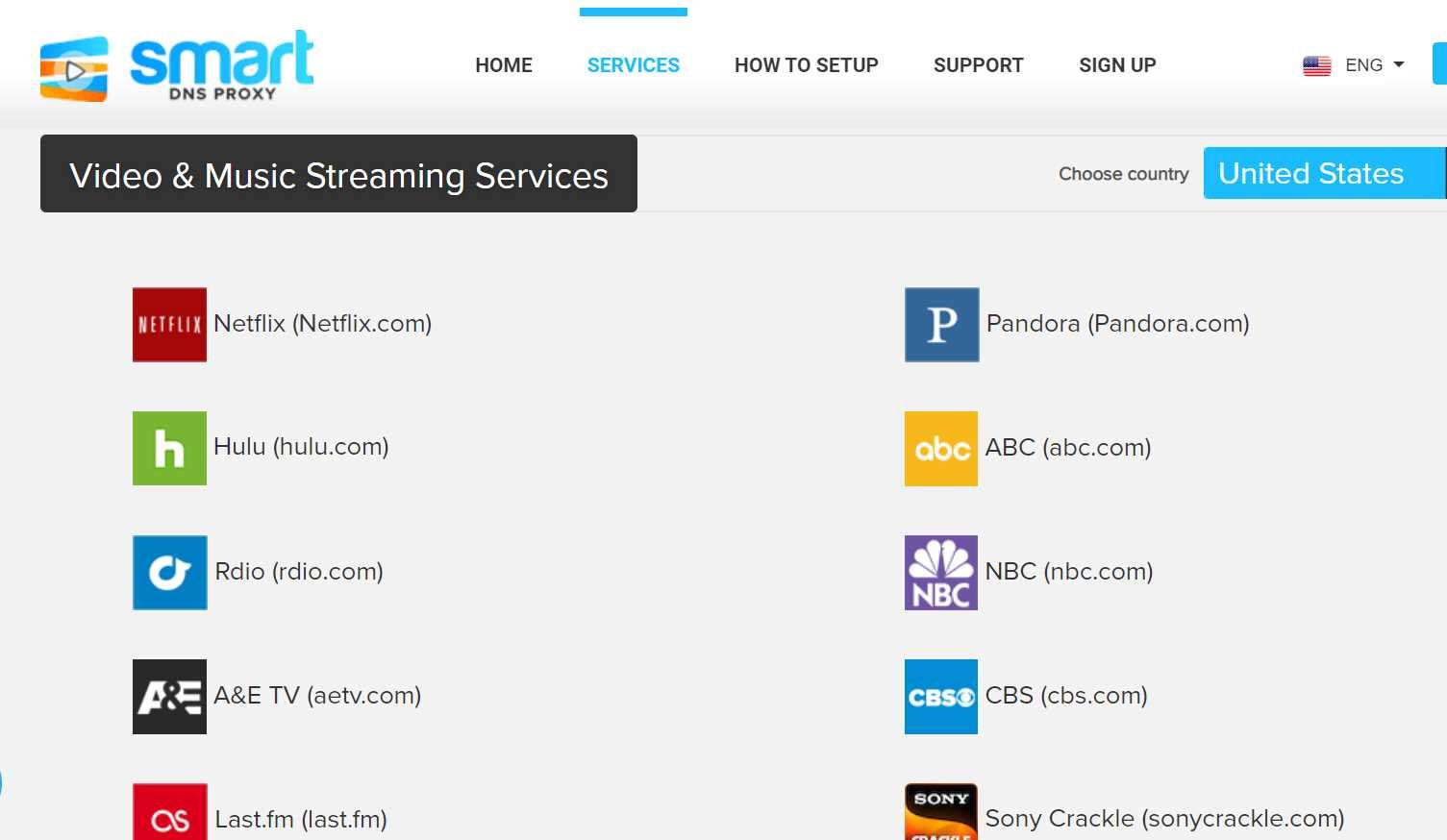Screen dimensions: 1447x840
Task: Open the Rdio (rdio.com) link
Action: [x=299, y=572]
